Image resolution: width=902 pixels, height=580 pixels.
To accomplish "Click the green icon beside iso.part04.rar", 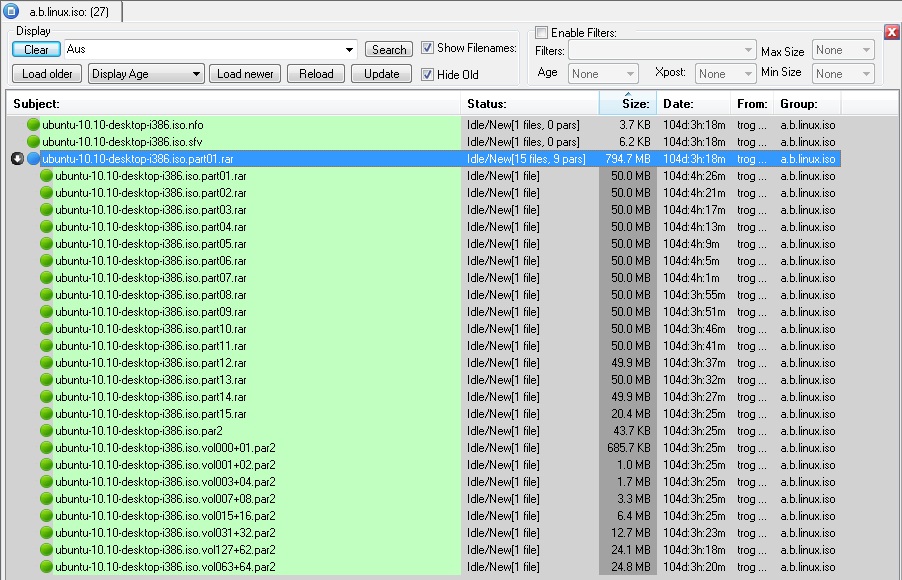I will click(47, 227).
